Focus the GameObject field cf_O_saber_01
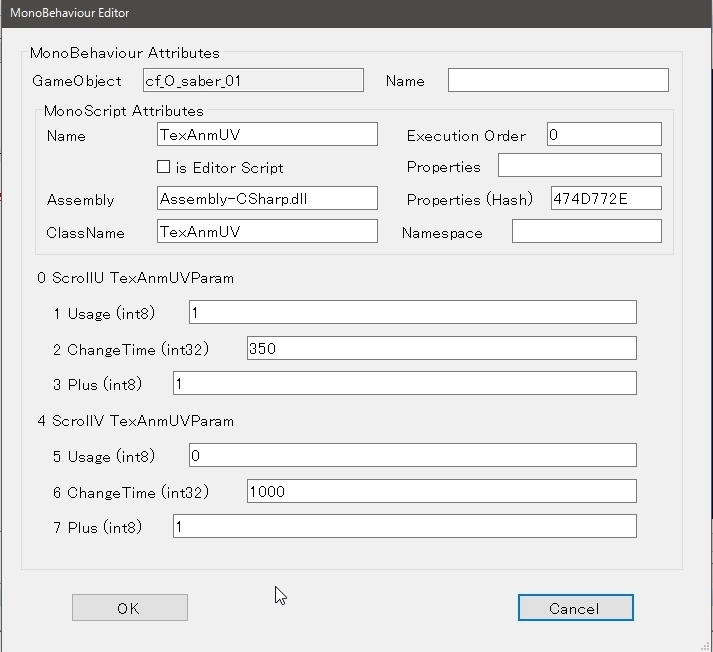 [x=253, y=80]
